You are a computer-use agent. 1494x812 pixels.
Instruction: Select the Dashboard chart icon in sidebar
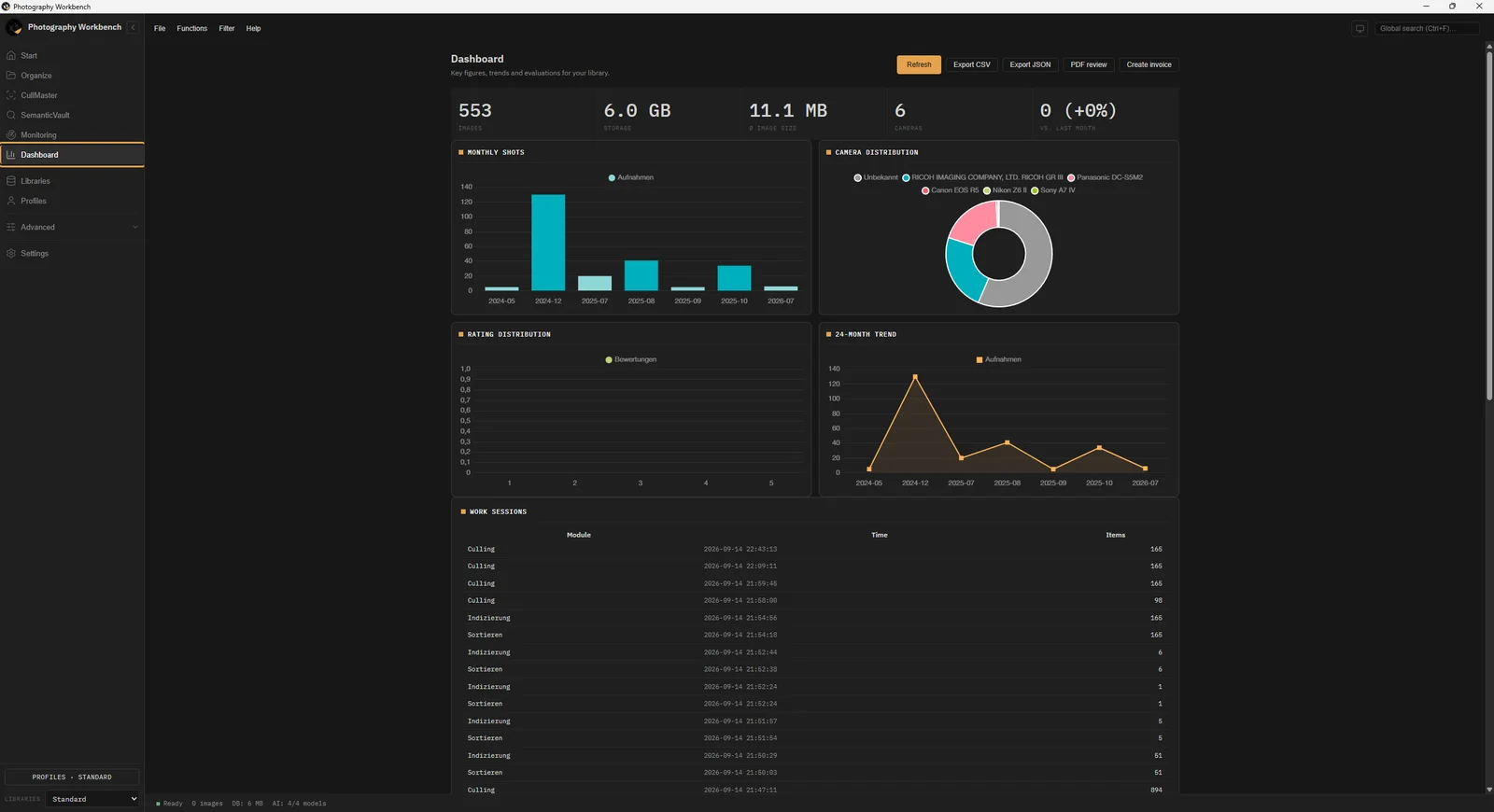point(11,155)
